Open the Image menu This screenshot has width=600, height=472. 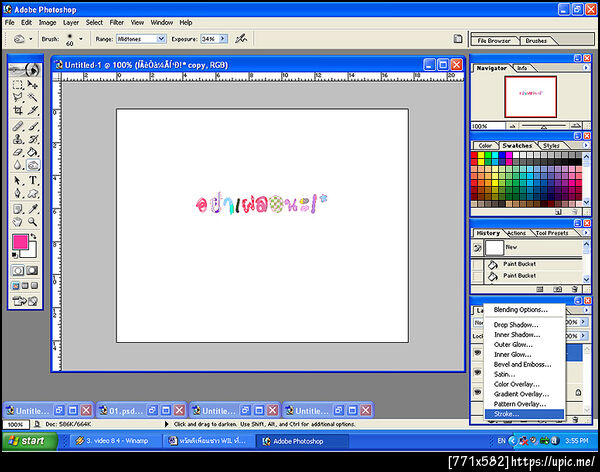pos(47,23)
